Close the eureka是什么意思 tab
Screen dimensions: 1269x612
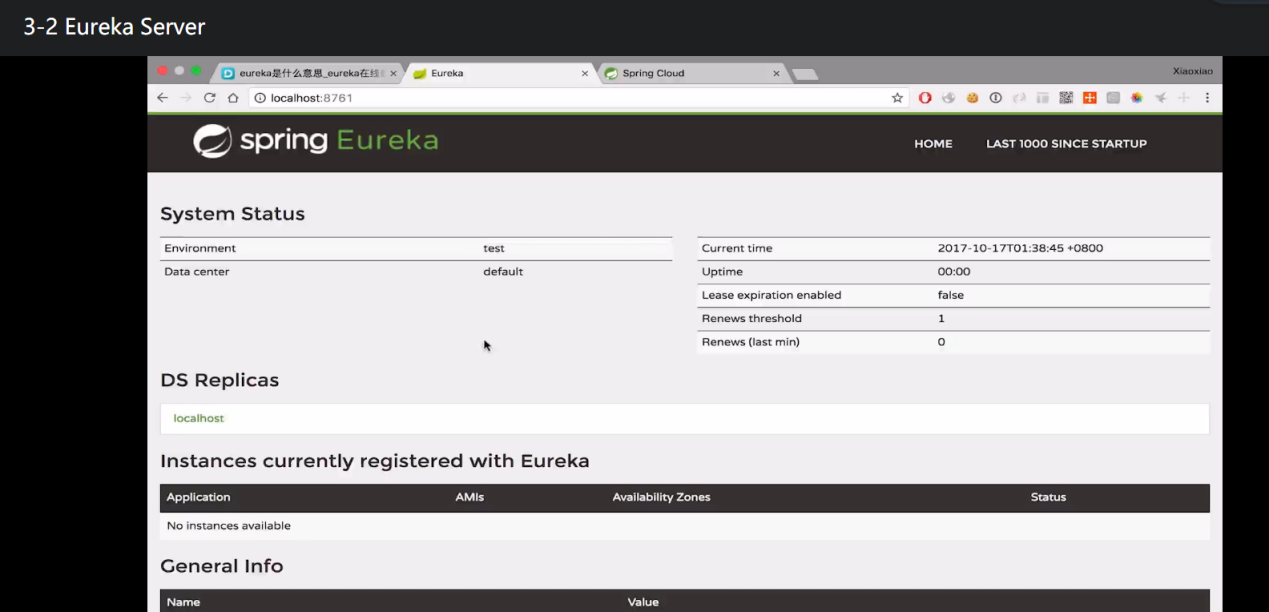pyautogui.click(x=393, y=73)
